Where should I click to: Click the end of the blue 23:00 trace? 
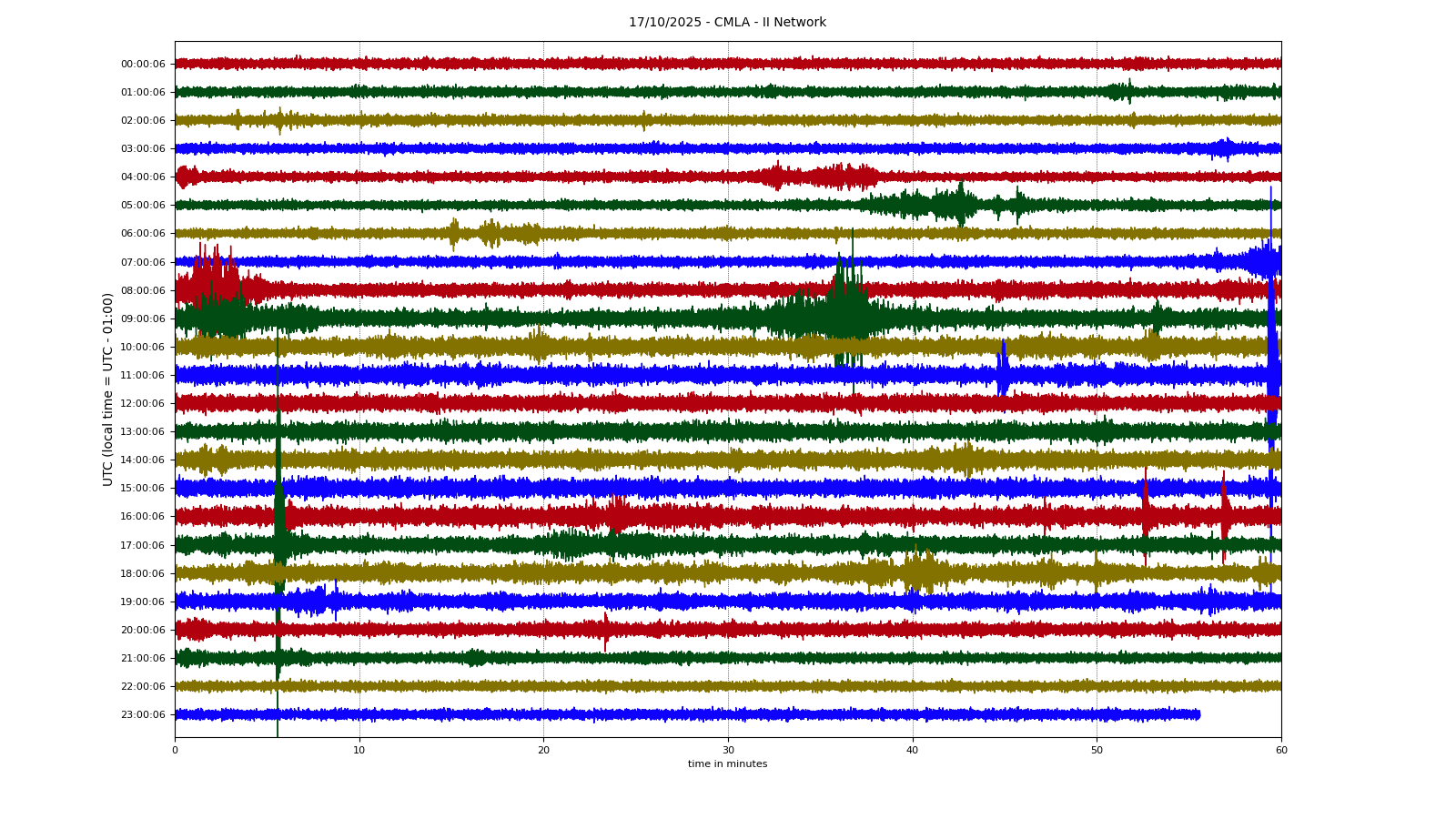click(1198, 714)
